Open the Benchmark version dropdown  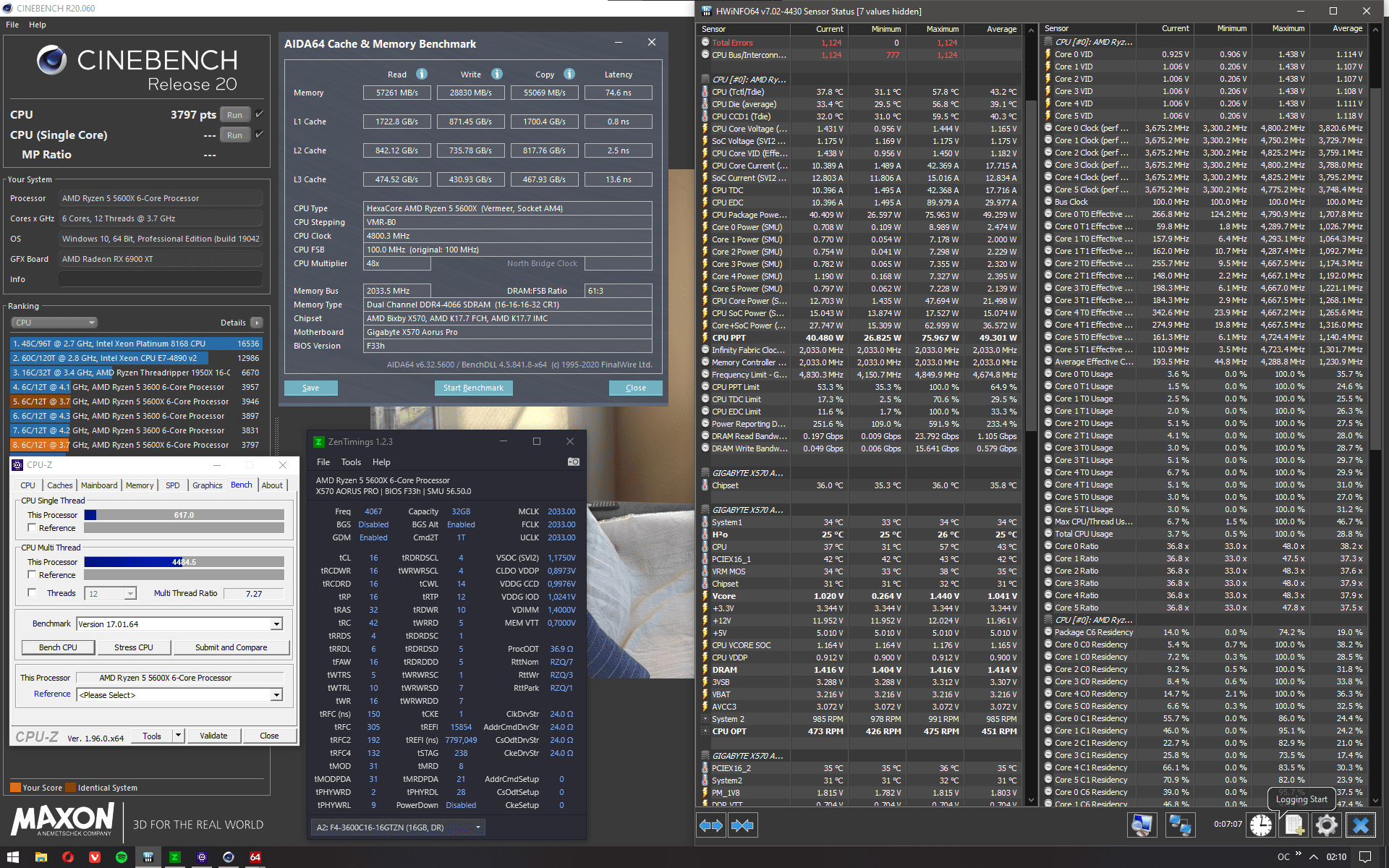(276, 624)
